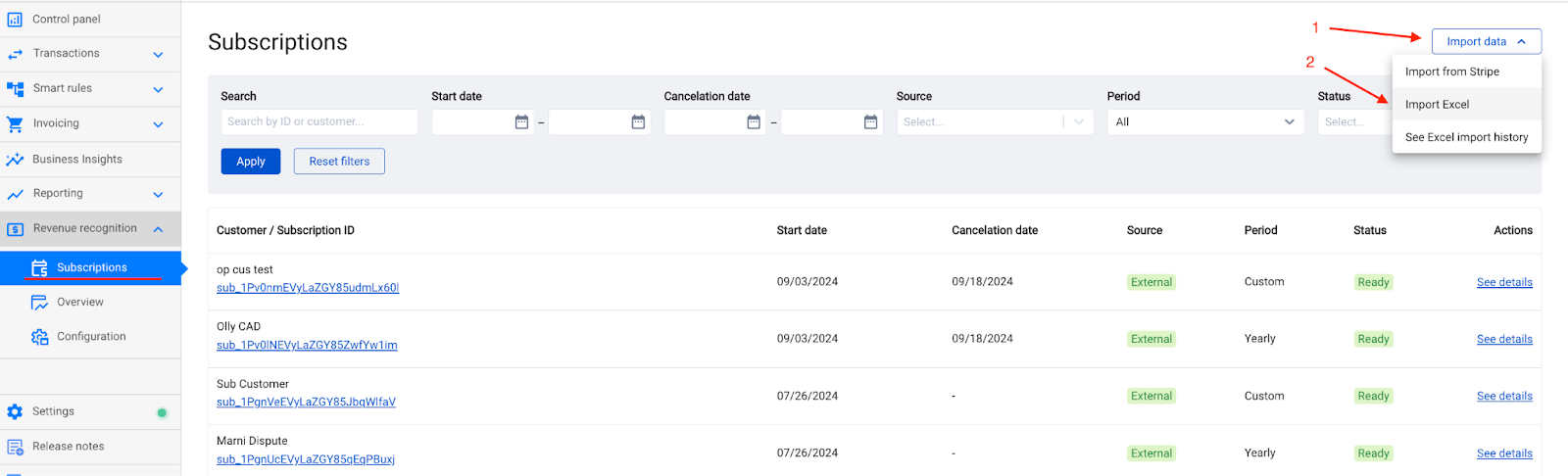Screen dimensions: 1568x476
Task: Open the Start date from calendar picker
Action: click(x=521, y=122)
